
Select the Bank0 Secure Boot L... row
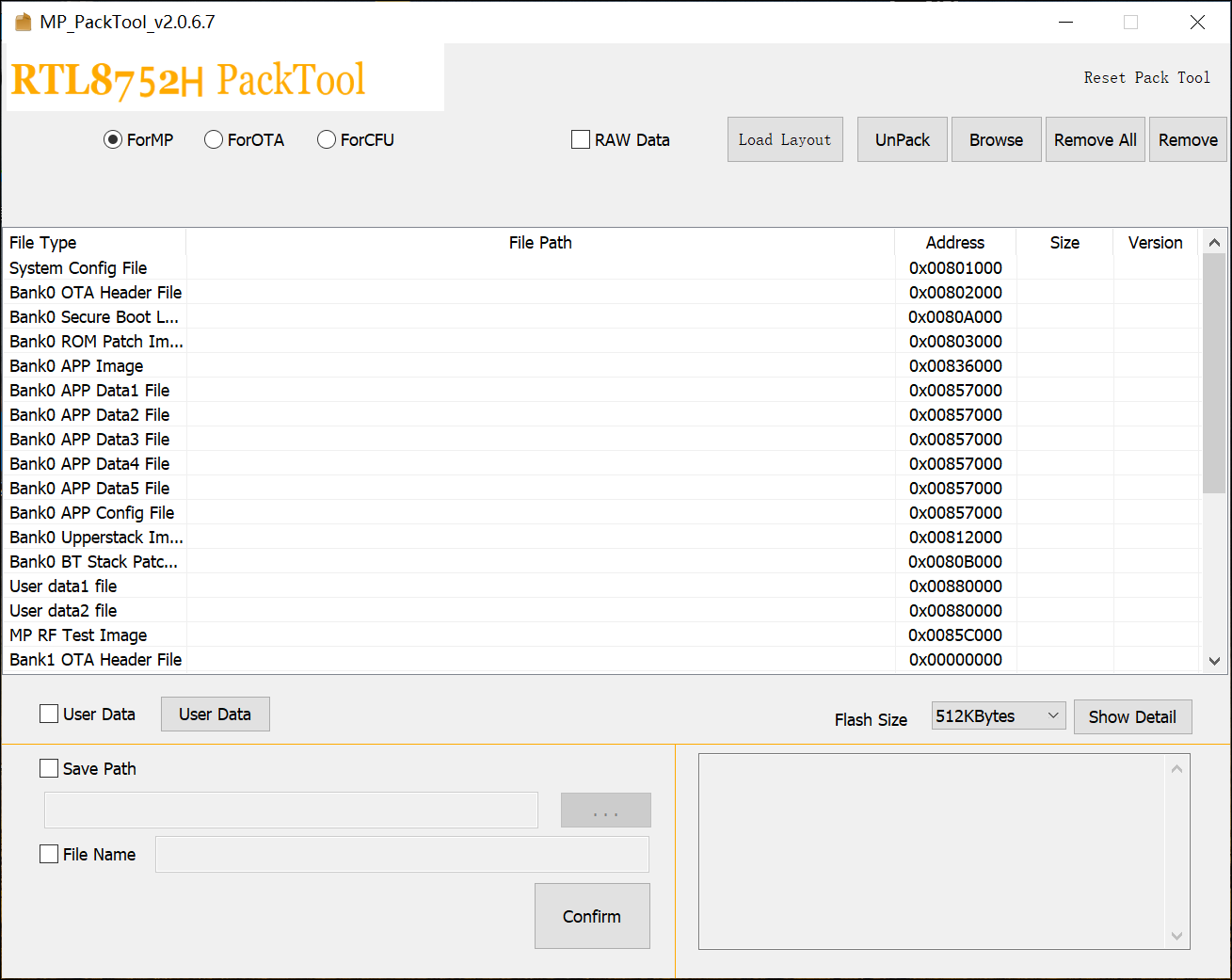coord(602,317)
